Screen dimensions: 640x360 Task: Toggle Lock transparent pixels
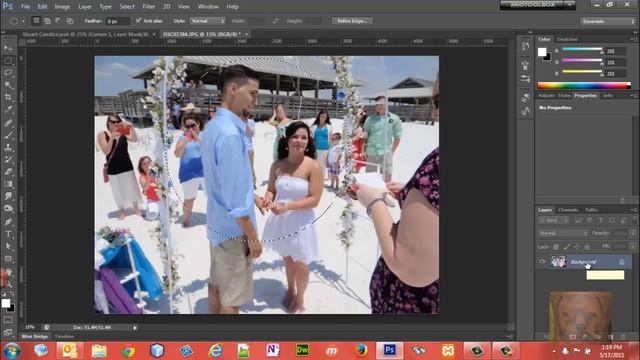click(556, 247)
